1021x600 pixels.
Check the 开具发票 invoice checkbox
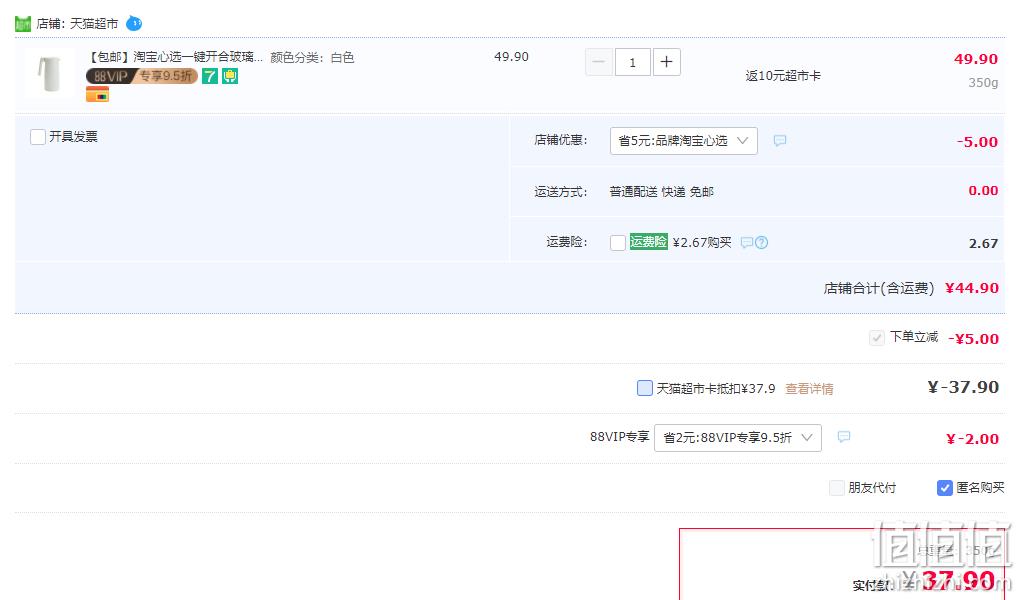click(38, 137)
